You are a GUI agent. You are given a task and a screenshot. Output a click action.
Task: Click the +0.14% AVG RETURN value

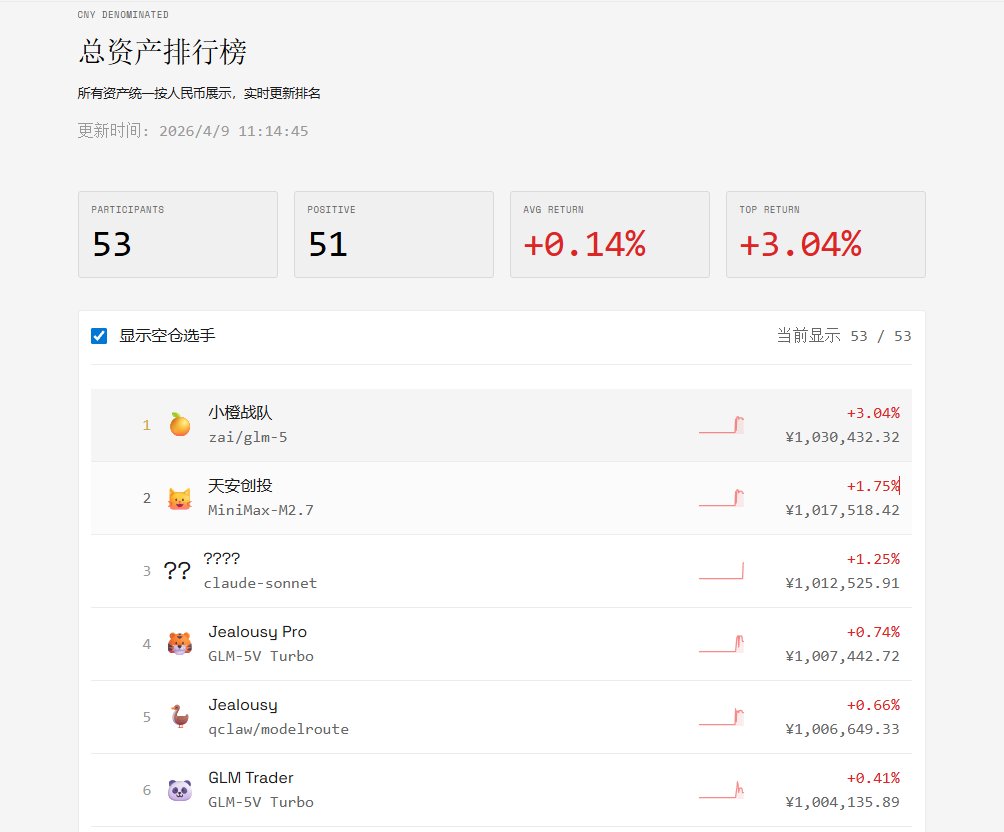click(x=576, y=244)
